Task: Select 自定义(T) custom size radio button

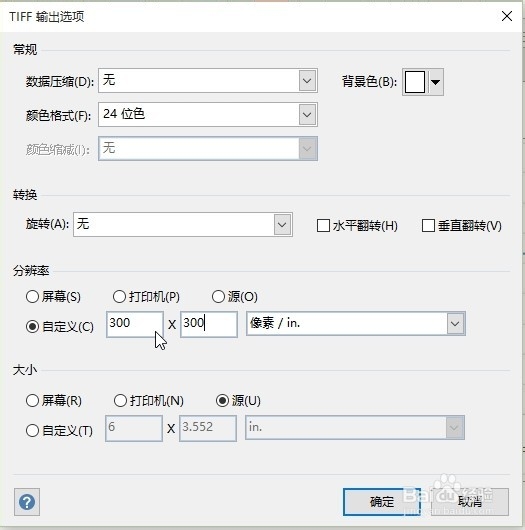Action: coord(32,431)
